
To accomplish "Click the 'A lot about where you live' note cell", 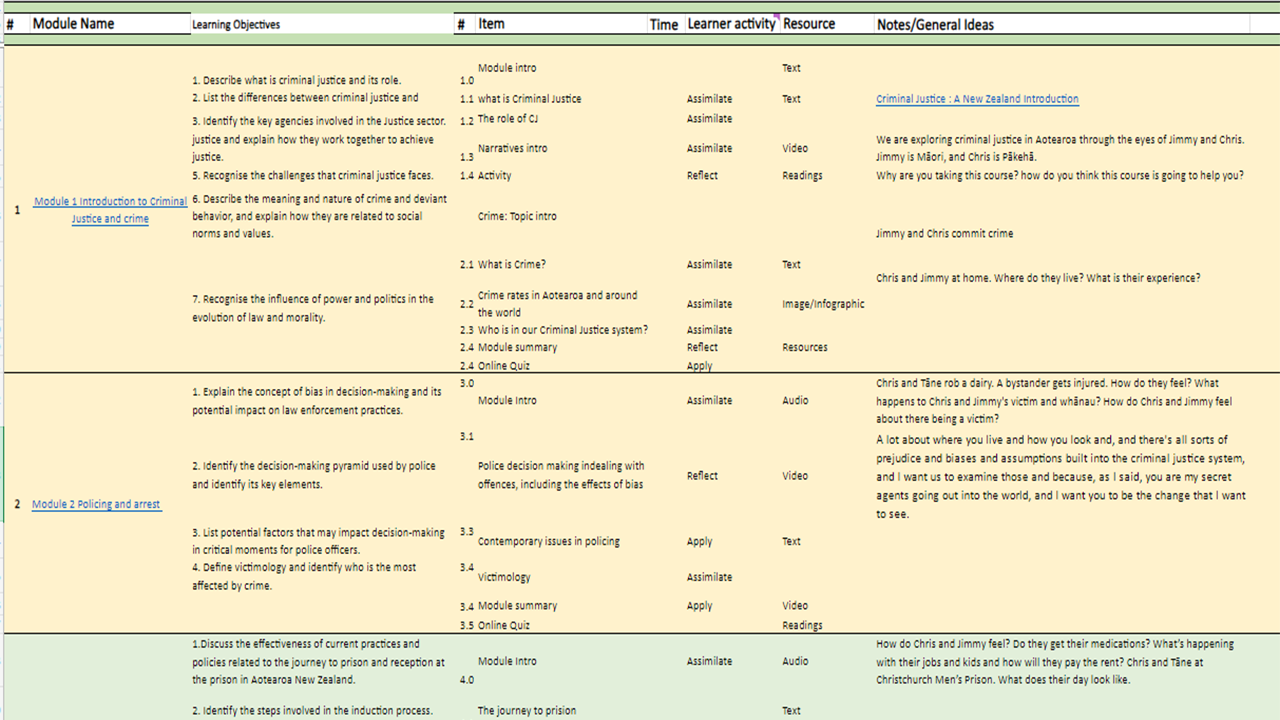I will [1061, 477].
